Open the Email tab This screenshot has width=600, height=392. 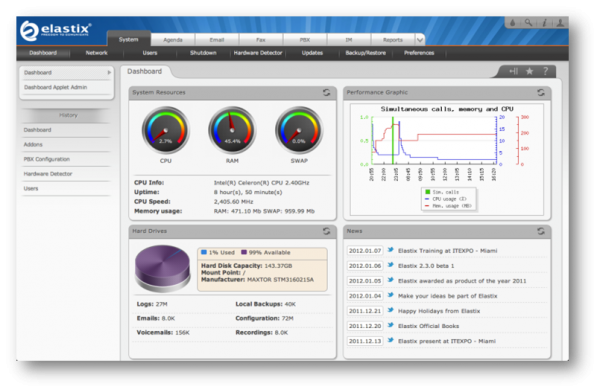pos(217,40)
